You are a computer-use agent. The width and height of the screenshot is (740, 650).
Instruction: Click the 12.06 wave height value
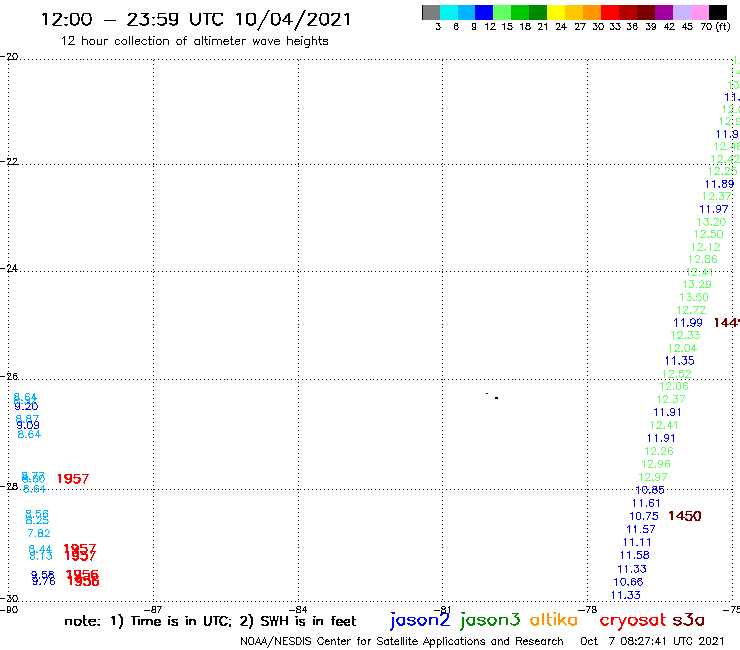click(x=673, y=386)
